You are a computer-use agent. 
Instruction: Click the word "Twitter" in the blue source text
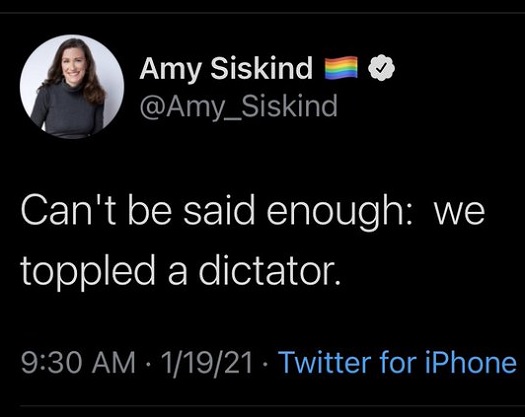pyautogui.click(x=326, y=362)
